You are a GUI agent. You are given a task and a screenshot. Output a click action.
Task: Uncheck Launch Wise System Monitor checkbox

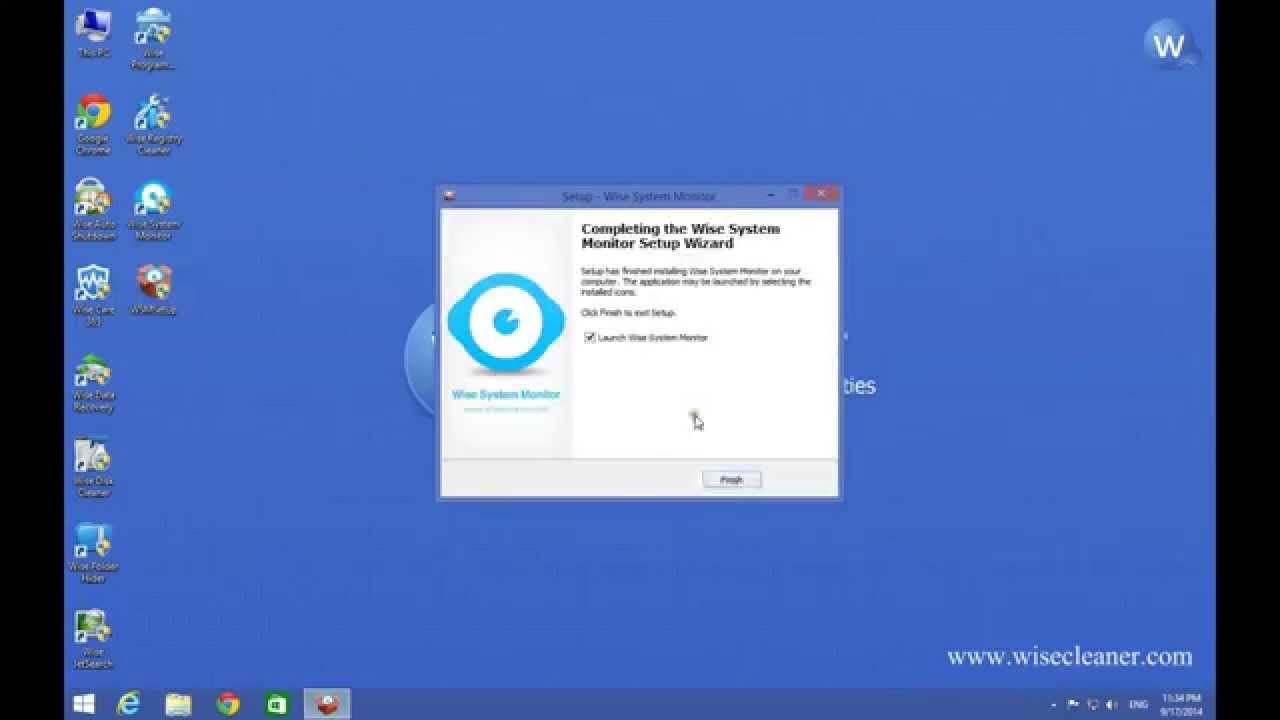coord(590,338)
